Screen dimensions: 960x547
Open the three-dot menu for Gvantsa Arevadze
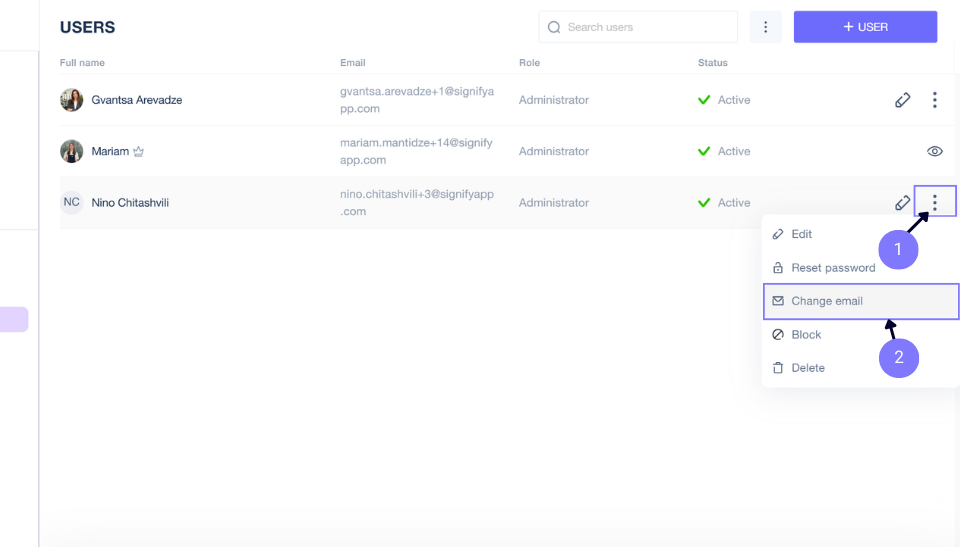click(934, 100)
